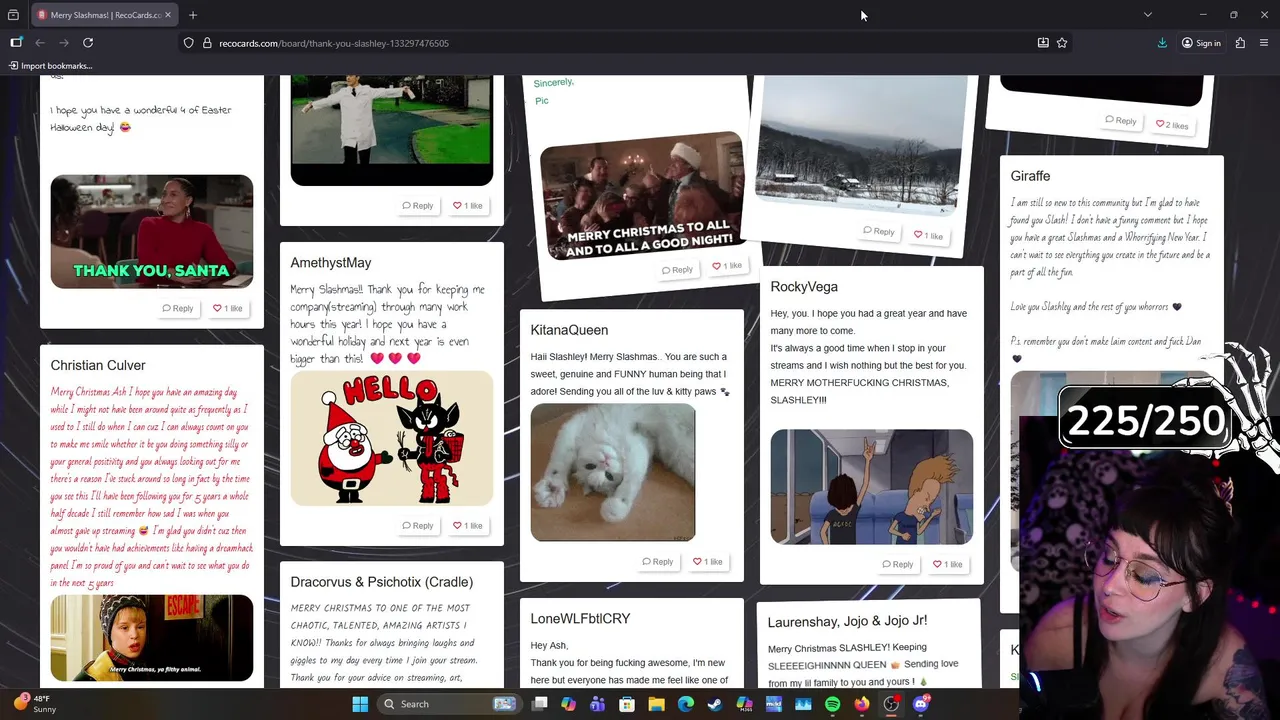The width and height of the screenshot is (1280, 720).
Task: Click the RockyVega name heading
Action: [804, 287]
